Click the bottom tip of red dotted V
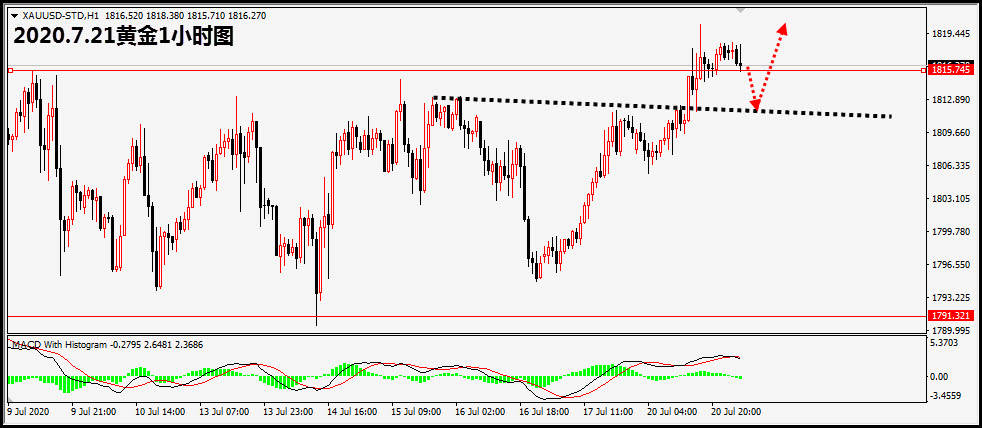The image size is (982, 428). pos(756,108)
